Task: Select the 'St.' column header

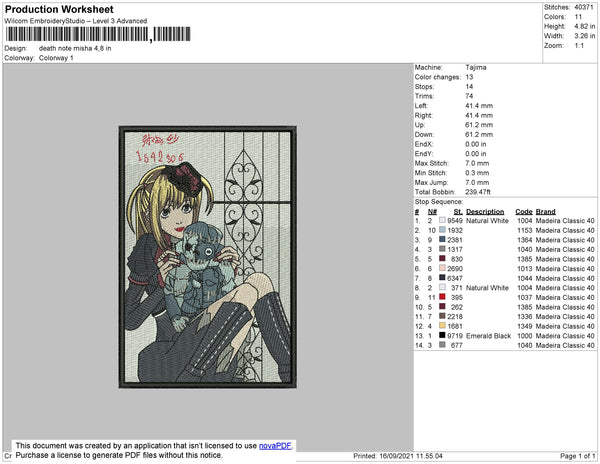Action: click(x=458, y=212)
